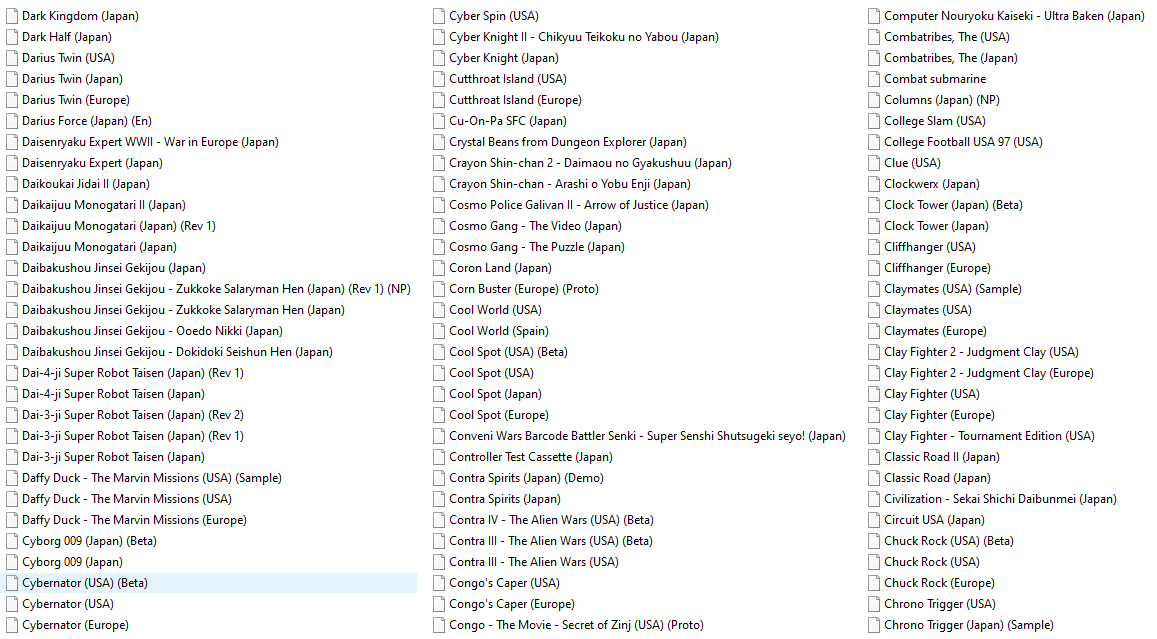Click the file icon for Cool Spot (USA) (Beta)

click(x=439, y=352)
